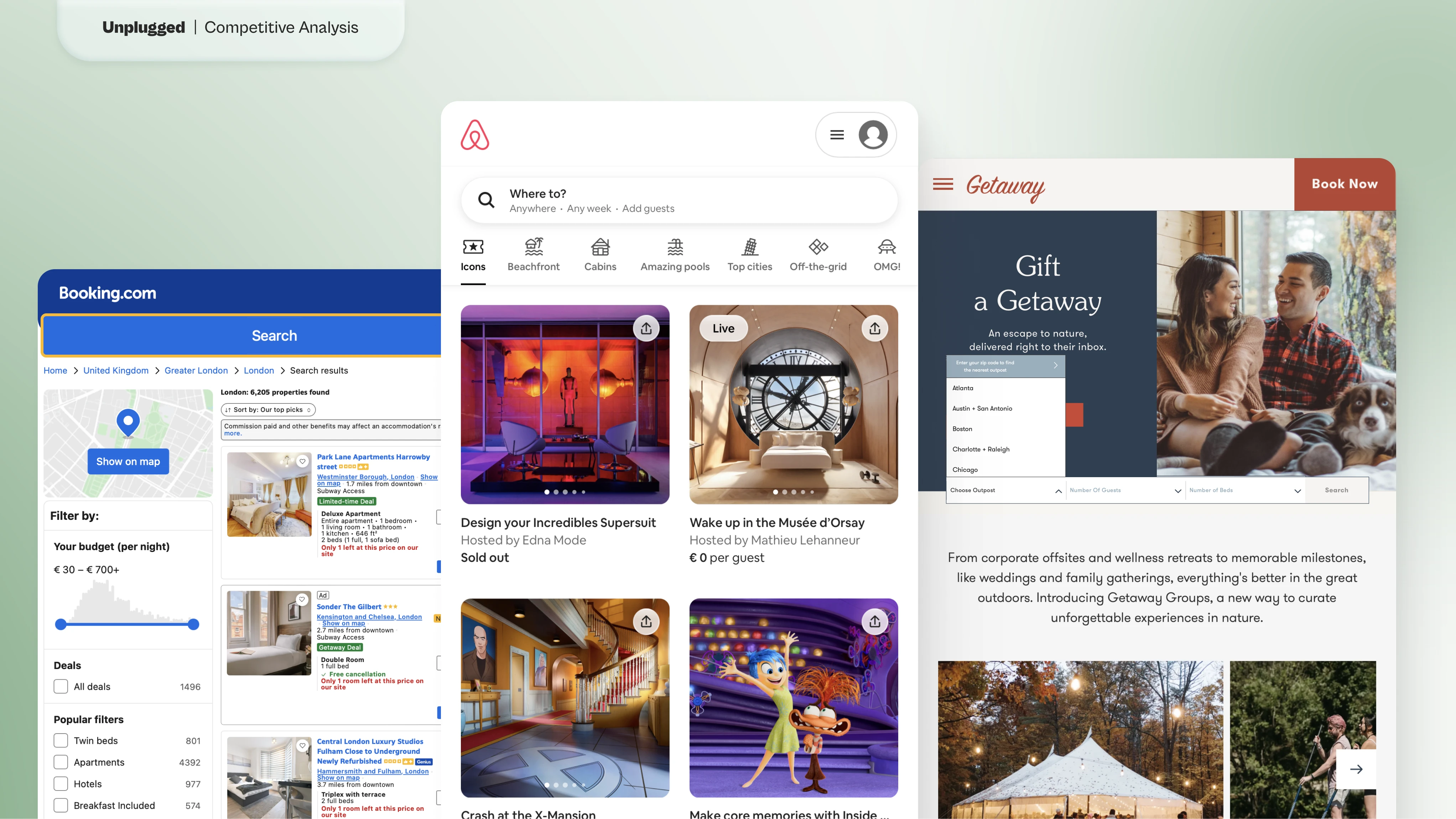
Task: Share the Musée d'Orsay listing
Action: 874,328
